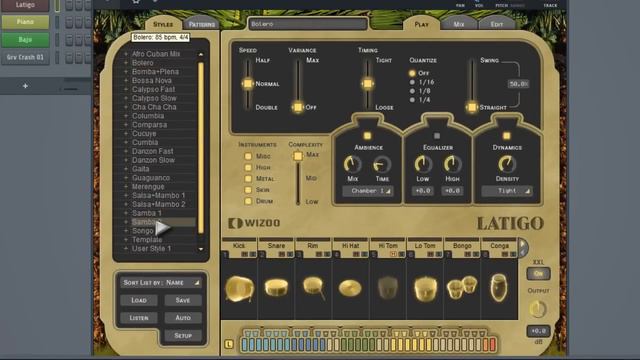Toggle the XXL On button
Screen dimensions: 640x360
tap(538, 273)
